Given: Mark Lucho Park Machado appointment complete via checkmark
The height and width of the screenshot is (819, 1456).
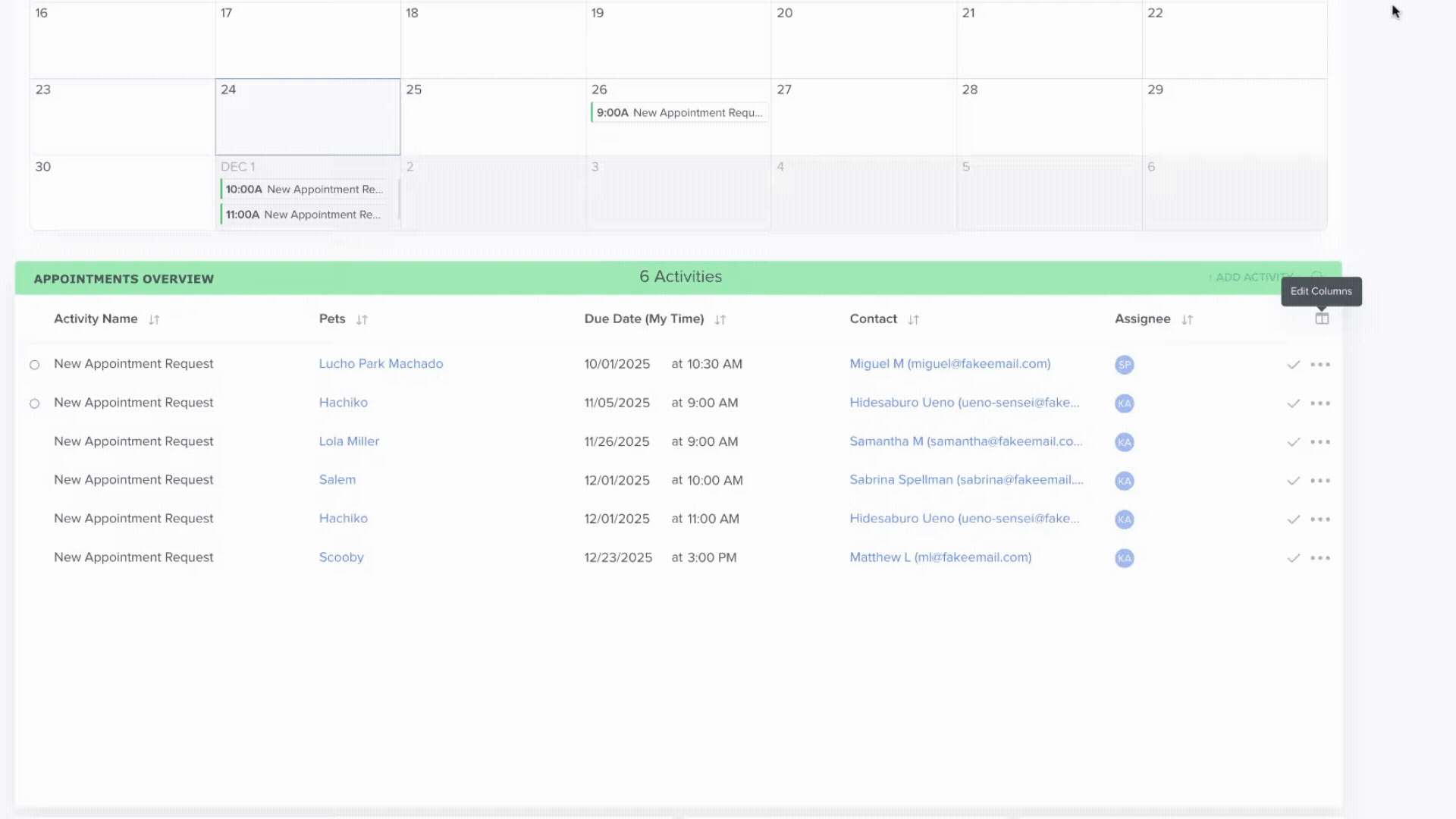Looking at the screenshot, I should click(x=1293, y=365).
